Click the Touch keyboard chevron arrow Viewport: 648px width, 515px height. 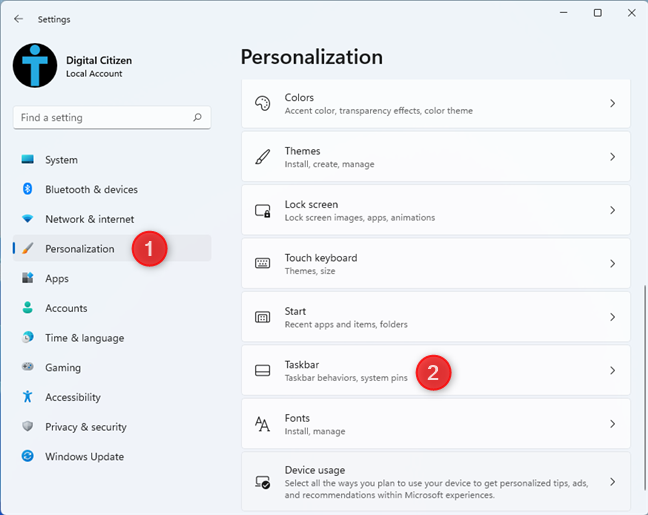pyautogui.click(x=612, y=264)
